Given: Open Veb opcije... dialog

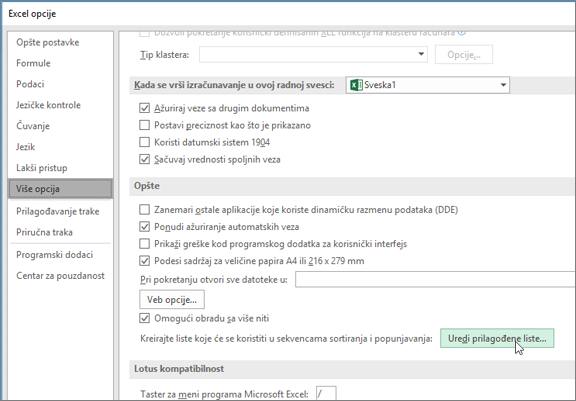Looking at the screenshot, I should coord(172,300).
